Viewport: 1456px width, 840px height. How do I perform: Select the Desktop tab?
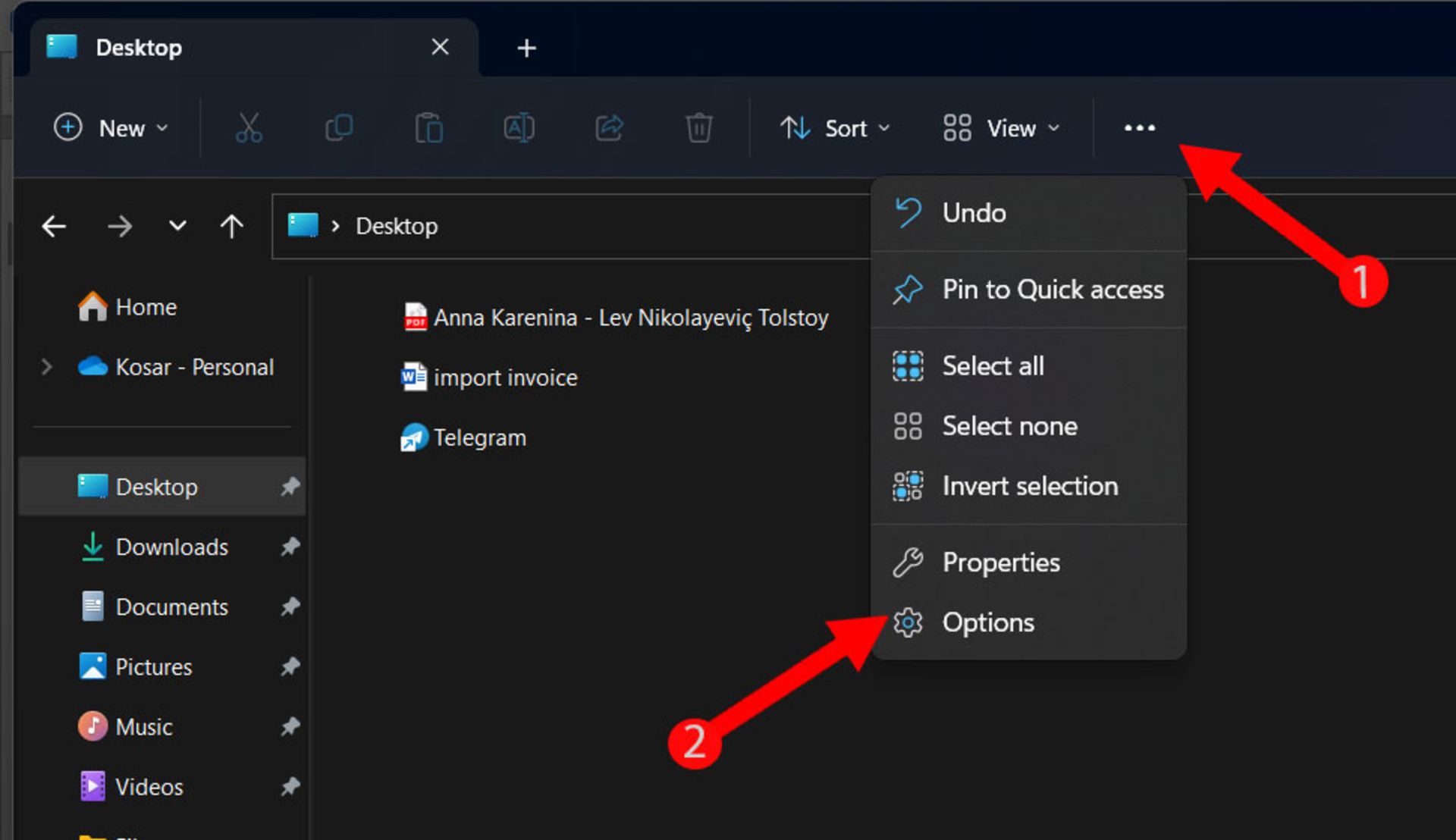[x=254, y=48]
